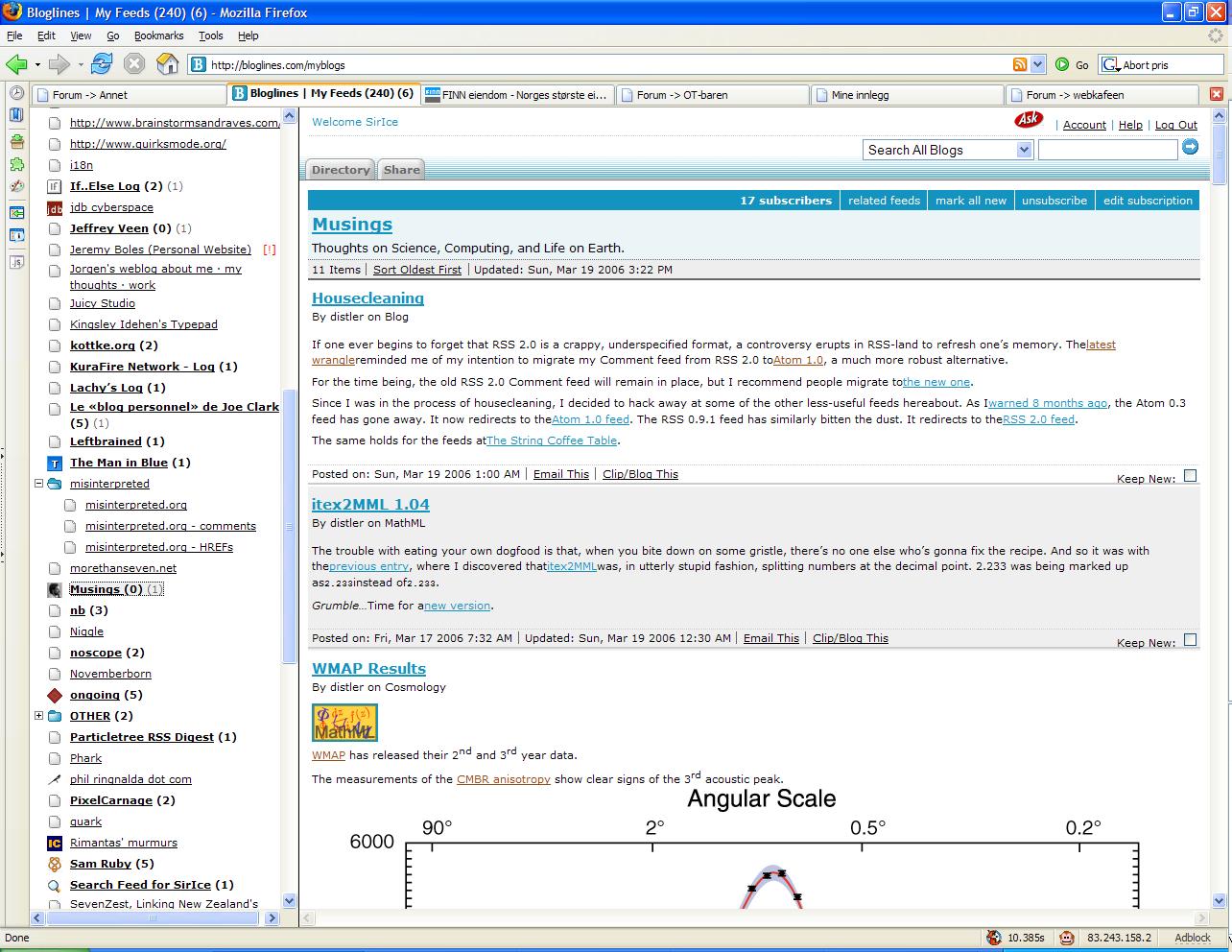Check Keep New for the Housecleaning post
1232x952 pixels.
[x=1190, y=475]
